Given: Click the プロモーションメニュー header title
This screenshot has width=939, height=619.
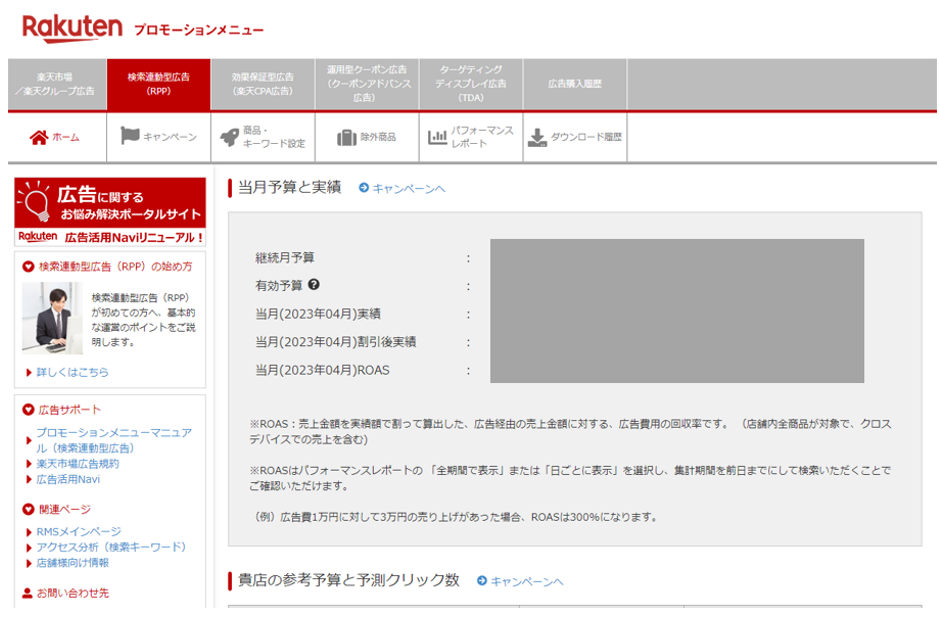Looking at the screenshot, I should click(x=199, y=30).
